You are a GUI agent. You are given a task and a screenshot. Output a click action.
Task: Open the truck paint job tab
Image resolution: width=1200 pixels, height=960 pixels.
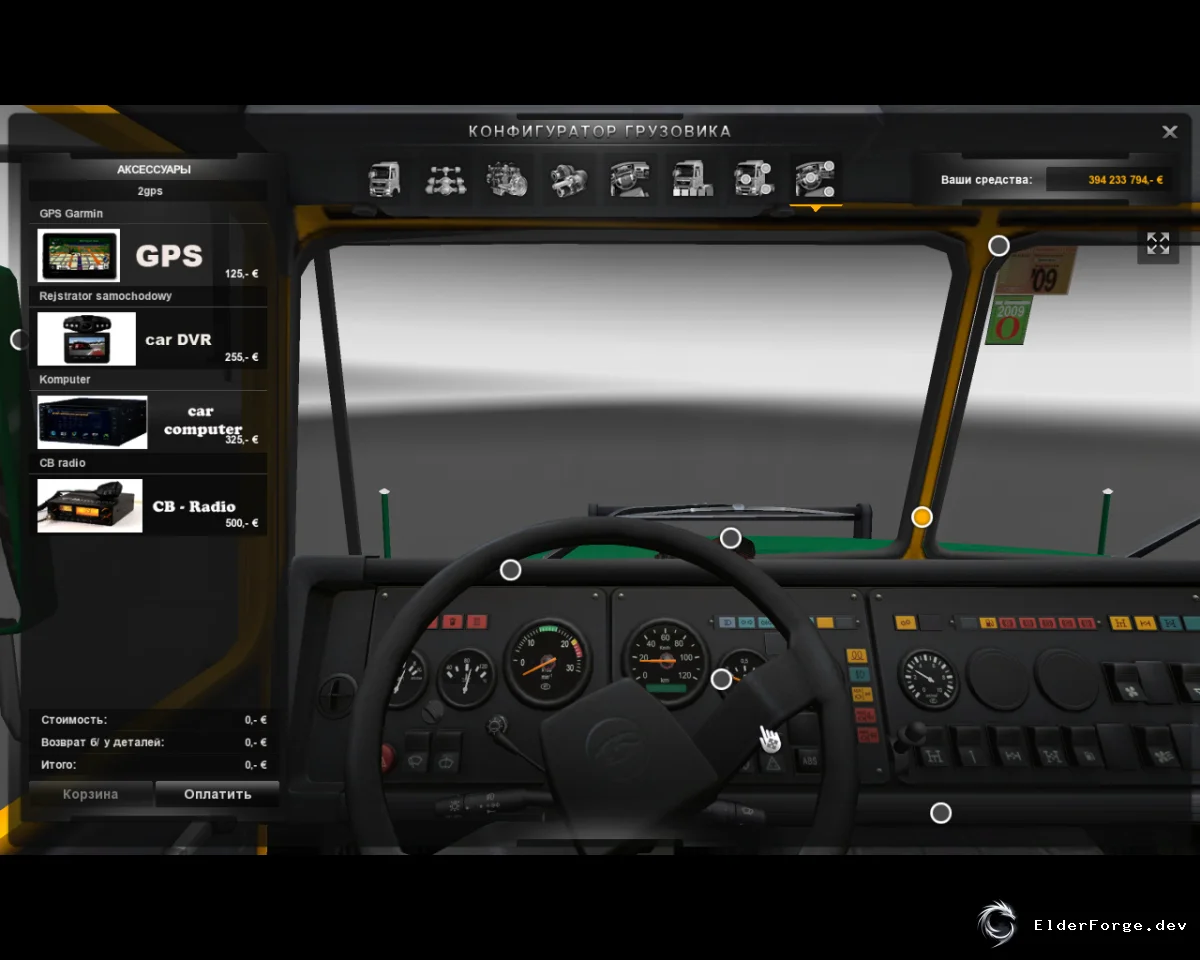click(692, 180)
